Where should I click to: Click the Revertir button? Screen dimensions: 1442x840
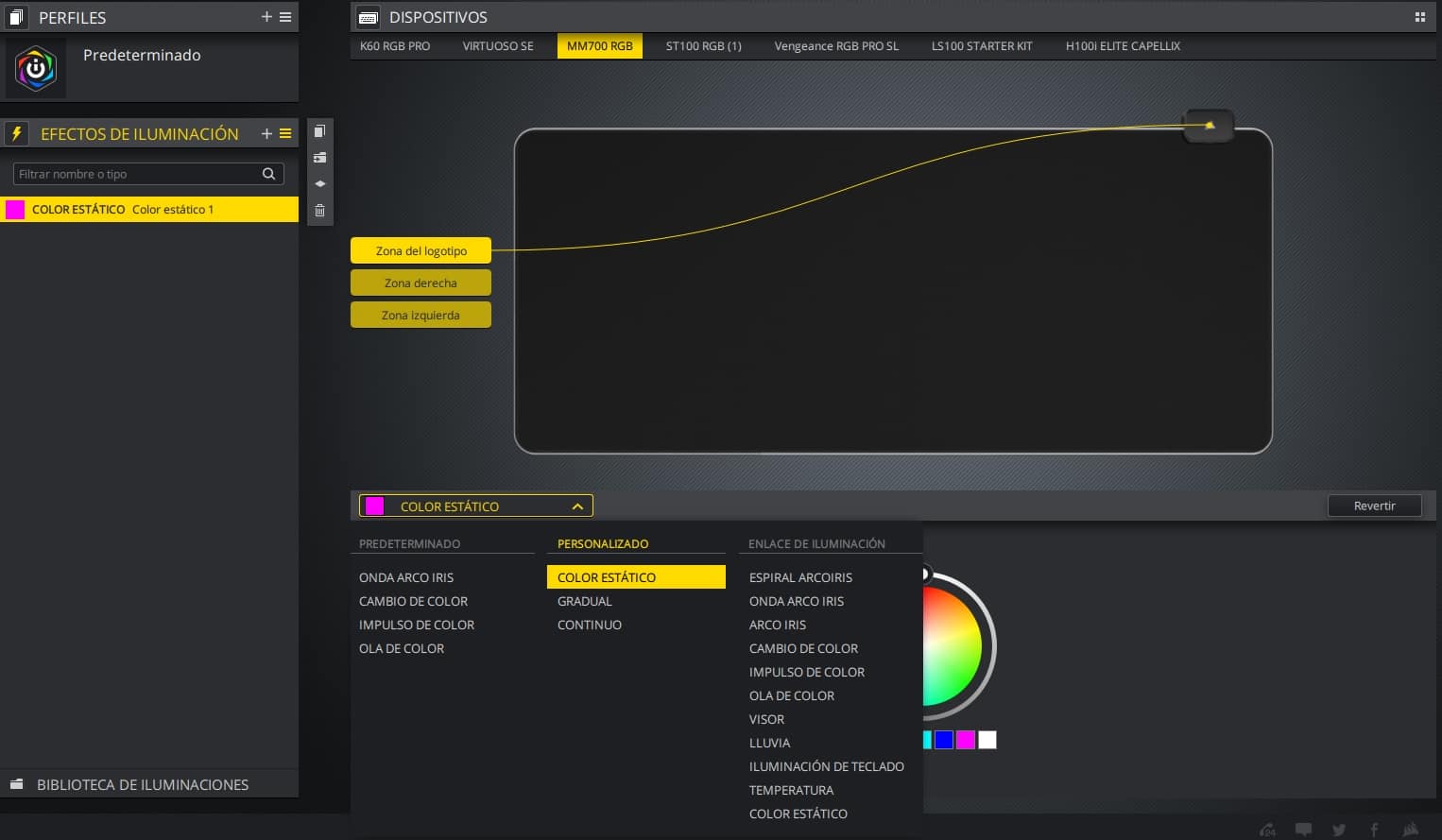click(1374, 506)
